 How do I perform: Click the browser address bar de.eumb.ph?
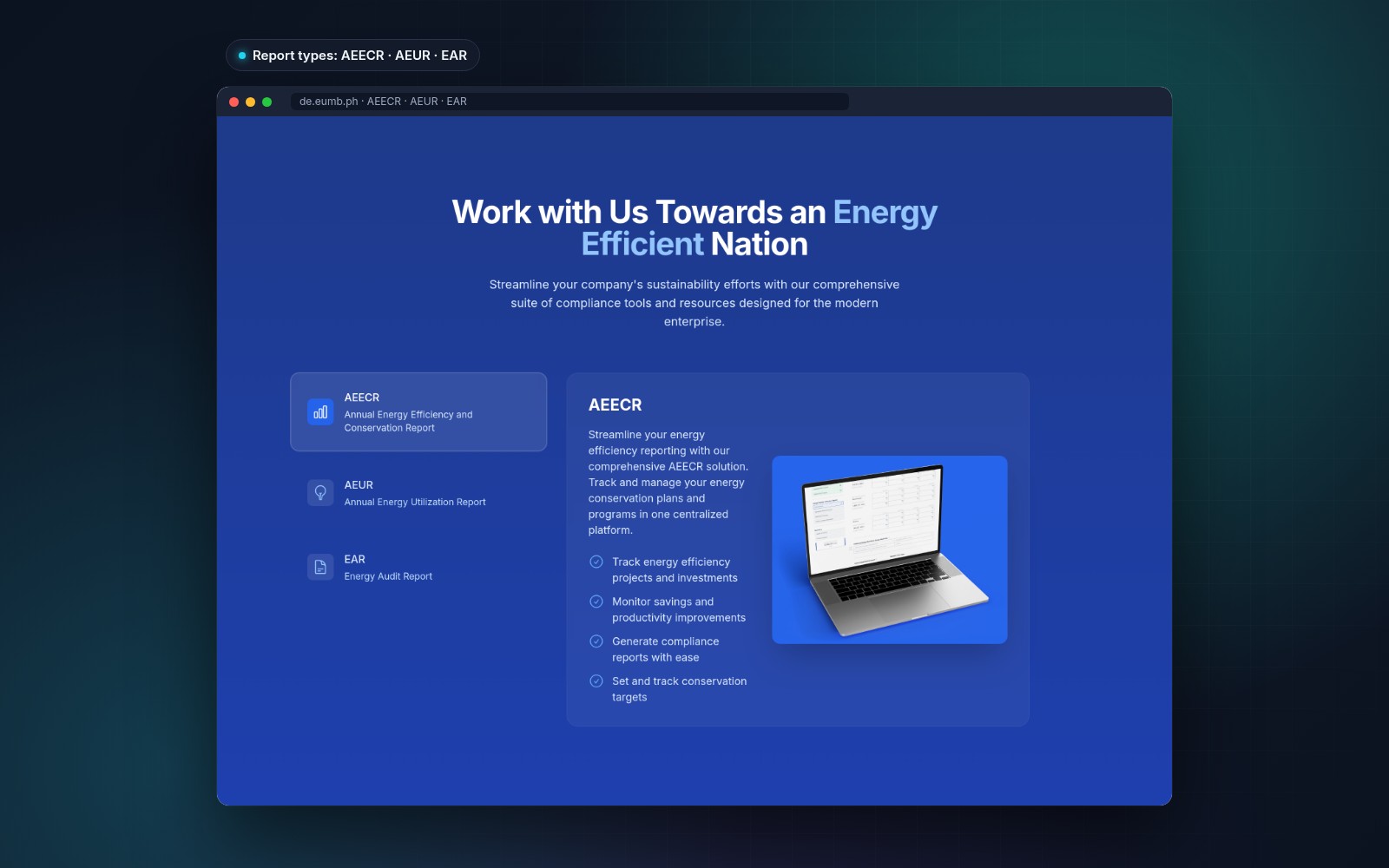pyautogui.click(x=569, y=102)
